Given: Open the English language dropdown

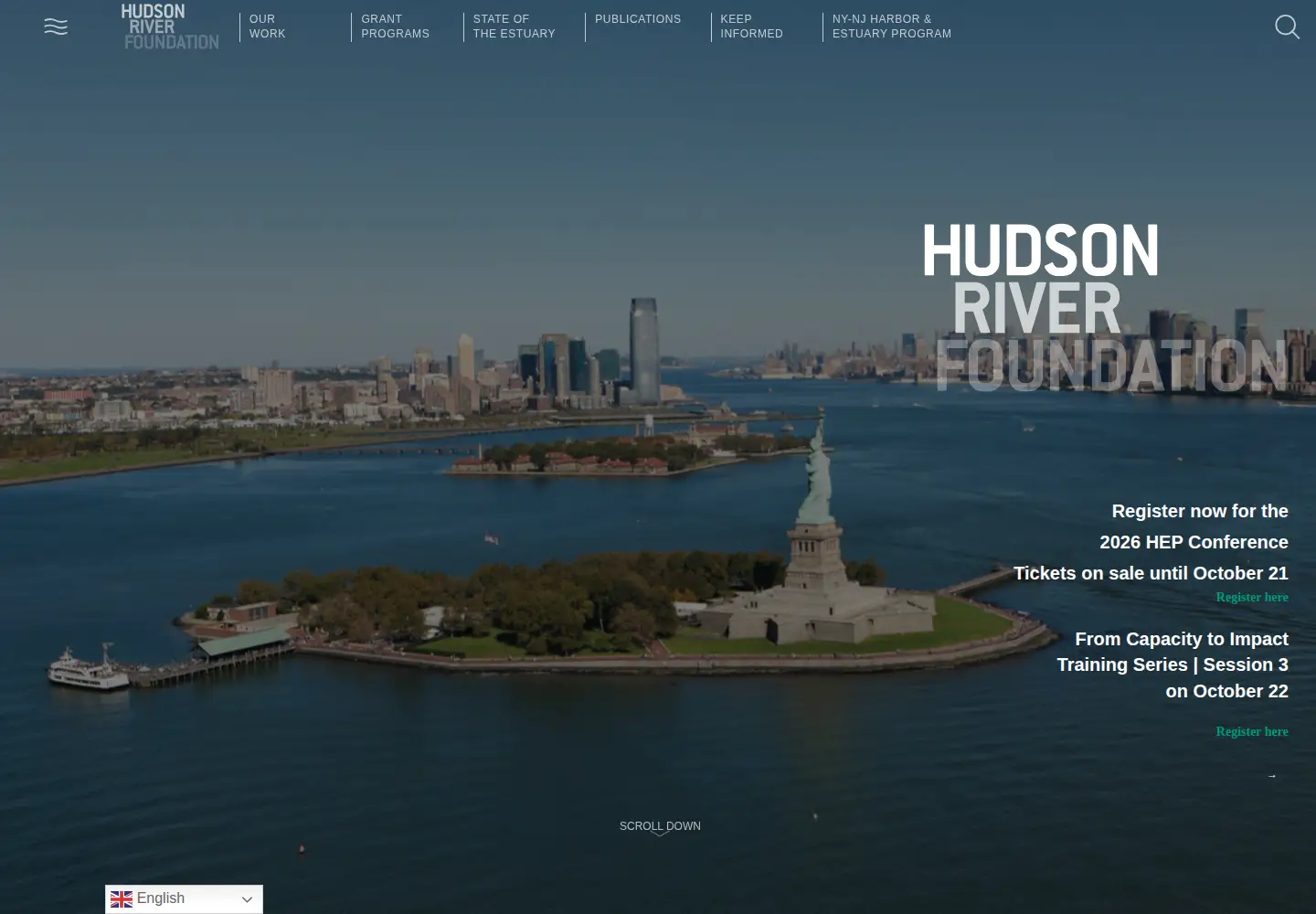Looking at the screenshot, I should [x=184, y=899].
